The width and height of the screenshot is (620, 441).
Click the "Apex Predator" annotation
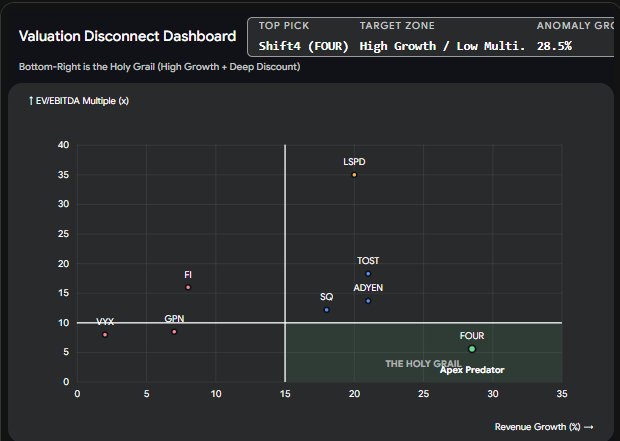point(472,370)
